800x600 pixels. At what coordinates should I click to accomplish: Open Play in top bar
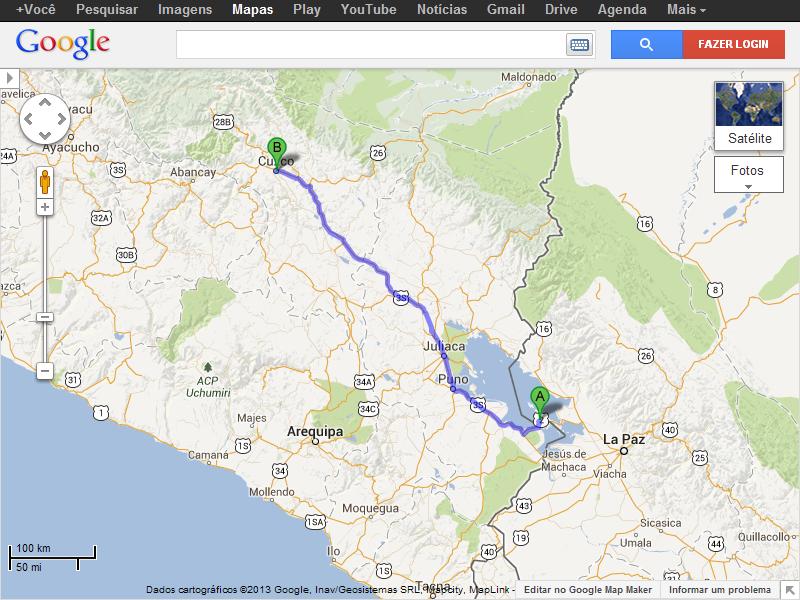click(x=307, y=10)
